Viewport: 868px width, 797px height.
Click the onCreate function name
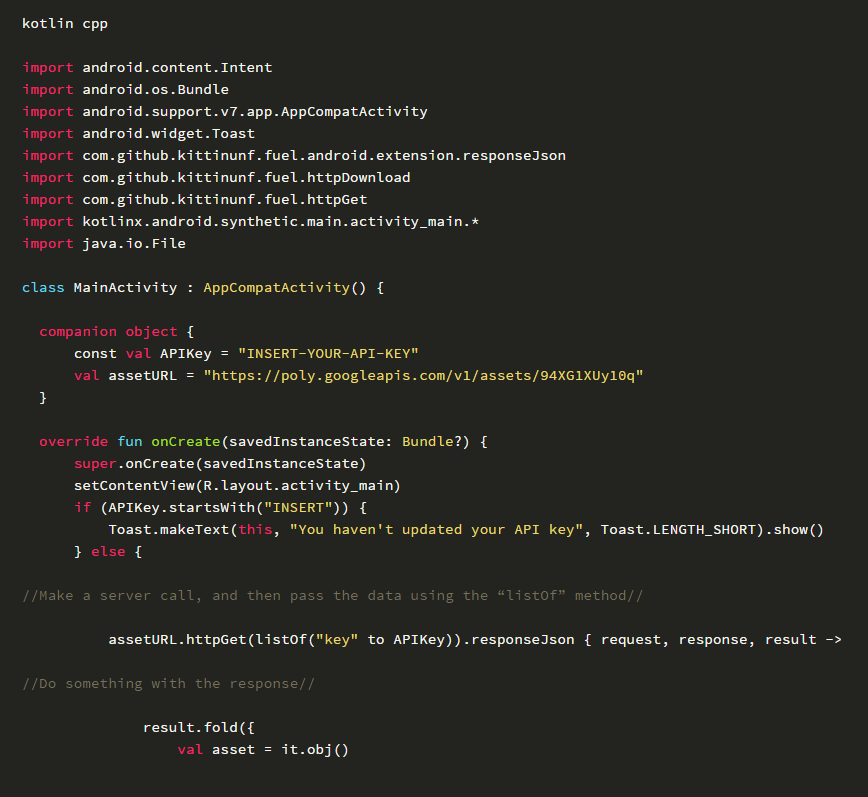pos(185,441)
